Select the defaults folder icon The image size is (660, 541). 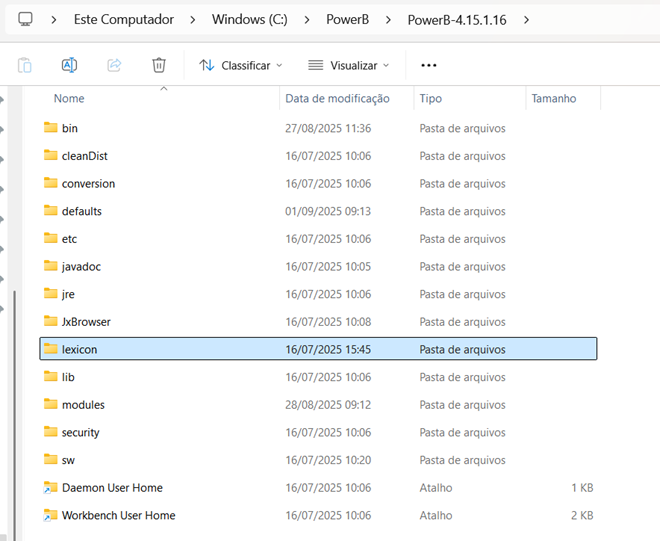(x=51, y=211)
